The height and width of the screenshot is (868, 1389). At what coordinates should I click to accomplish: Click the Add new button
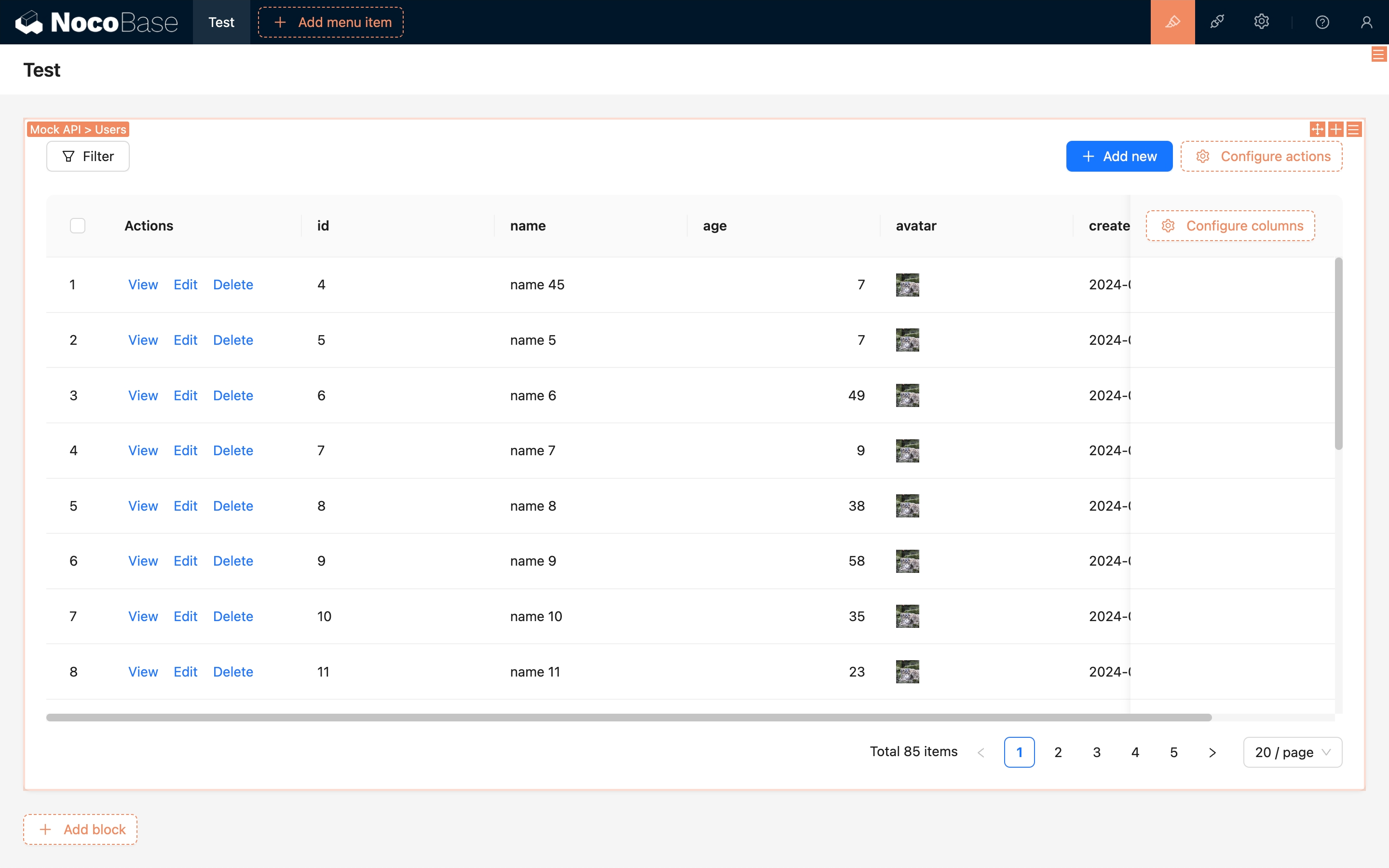pyautogui.click(x=1118, y=156)
